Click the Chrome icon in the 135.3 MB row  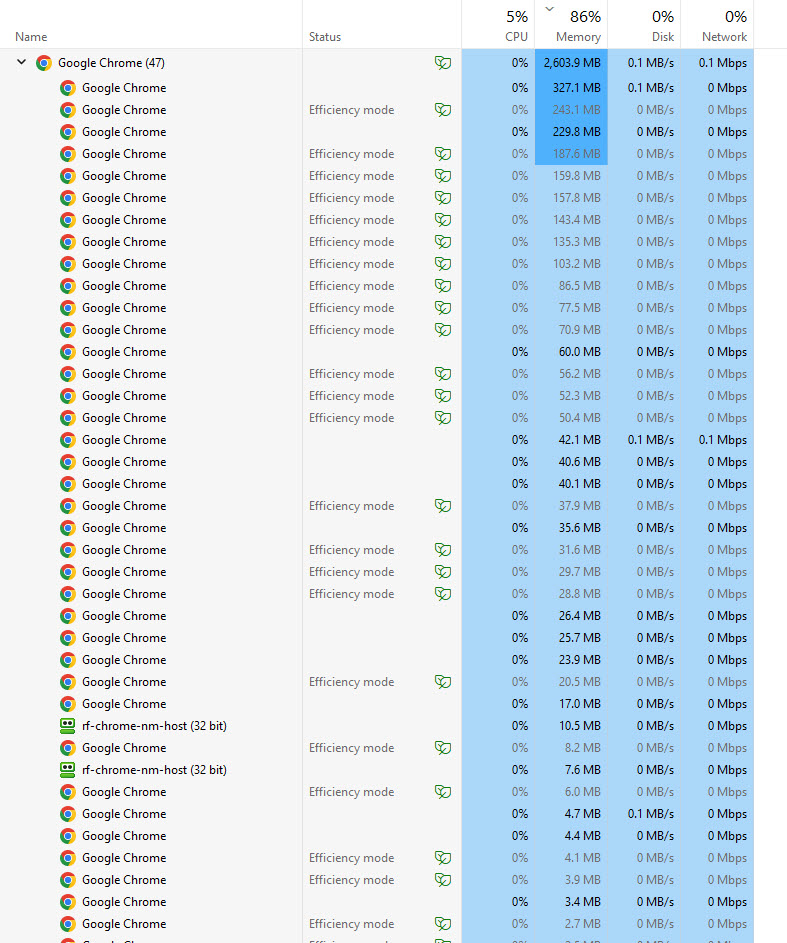(68, 242)
